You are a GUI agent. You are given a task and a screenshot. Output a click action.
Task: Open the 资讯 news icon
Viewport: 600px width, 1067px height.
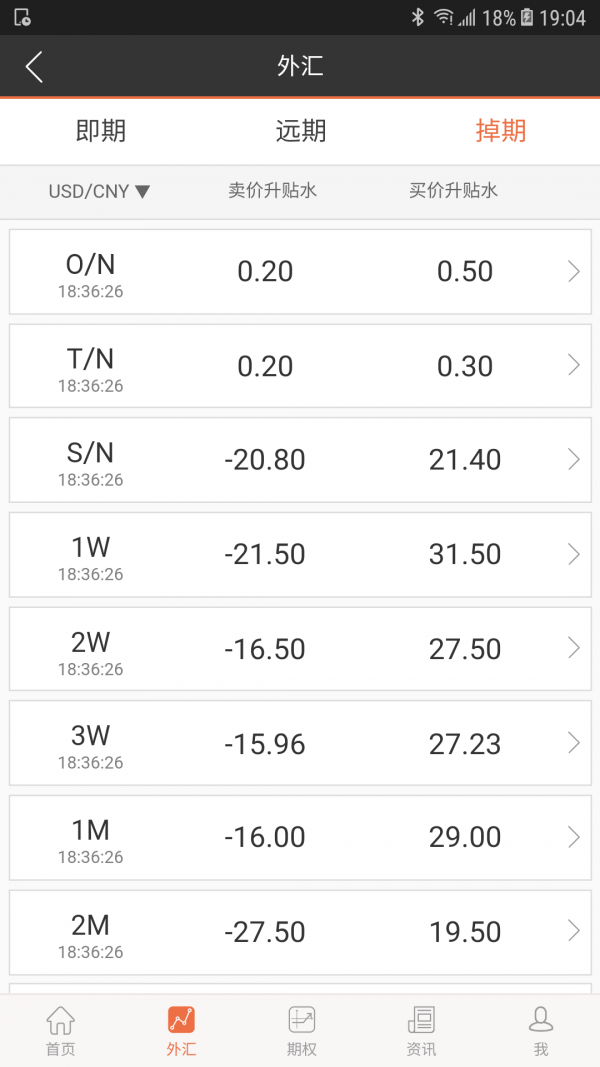coord(421,1021)
